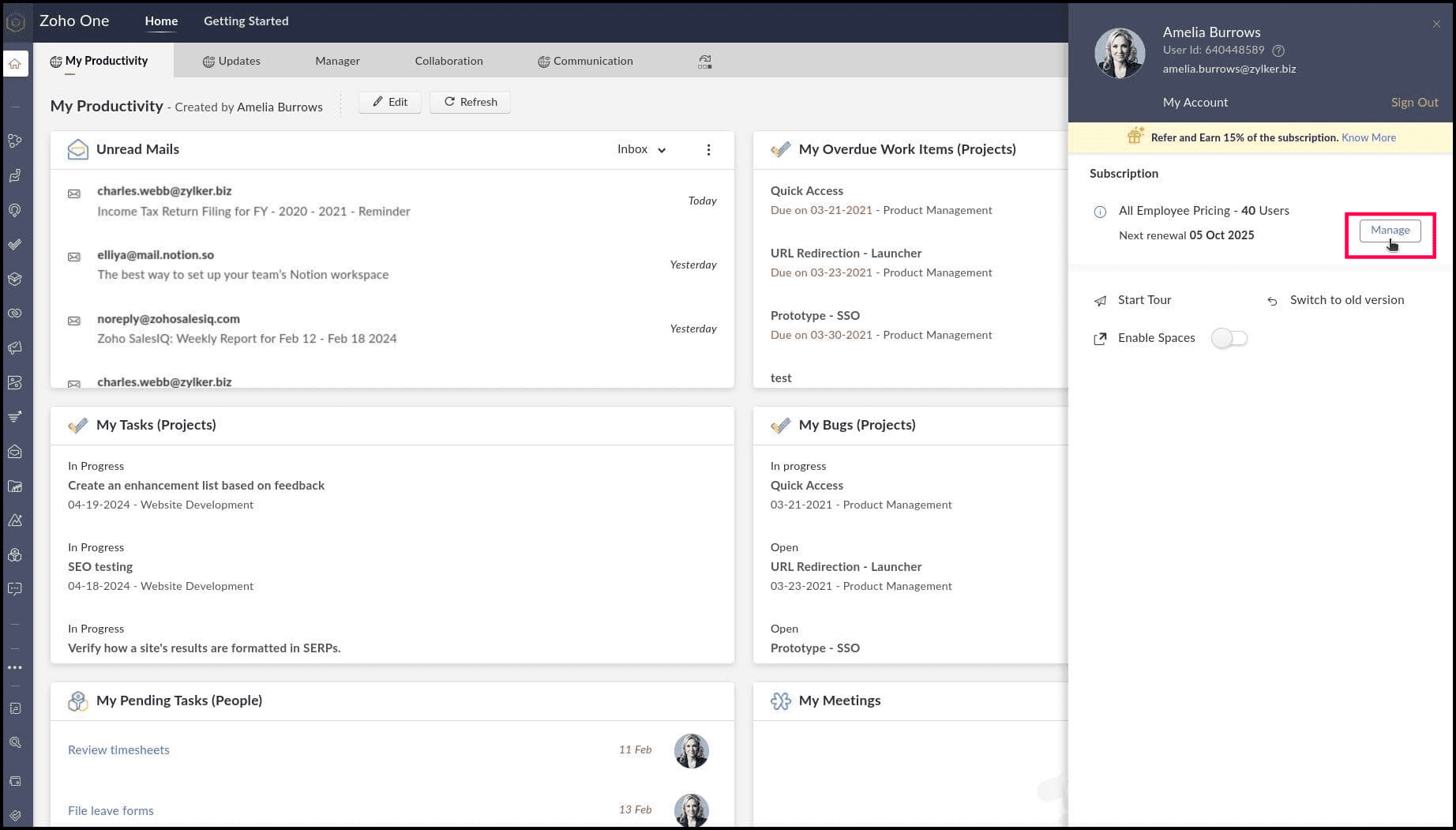
Task: Open Unread Mails widget three-dot menu
Action: pyautogui.click(x=708, y=150)
